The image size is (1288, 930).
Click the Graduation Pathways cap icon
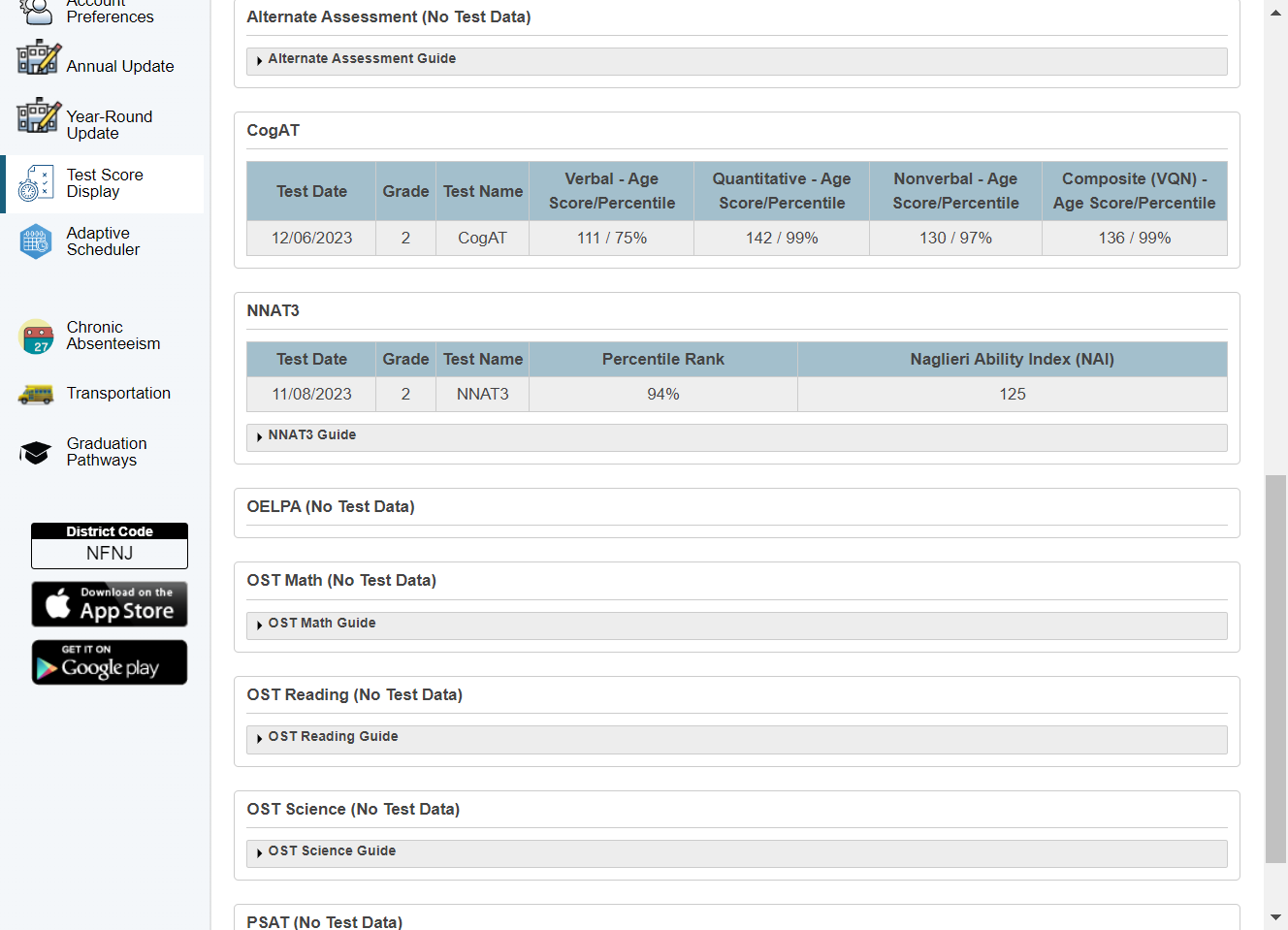36,452
